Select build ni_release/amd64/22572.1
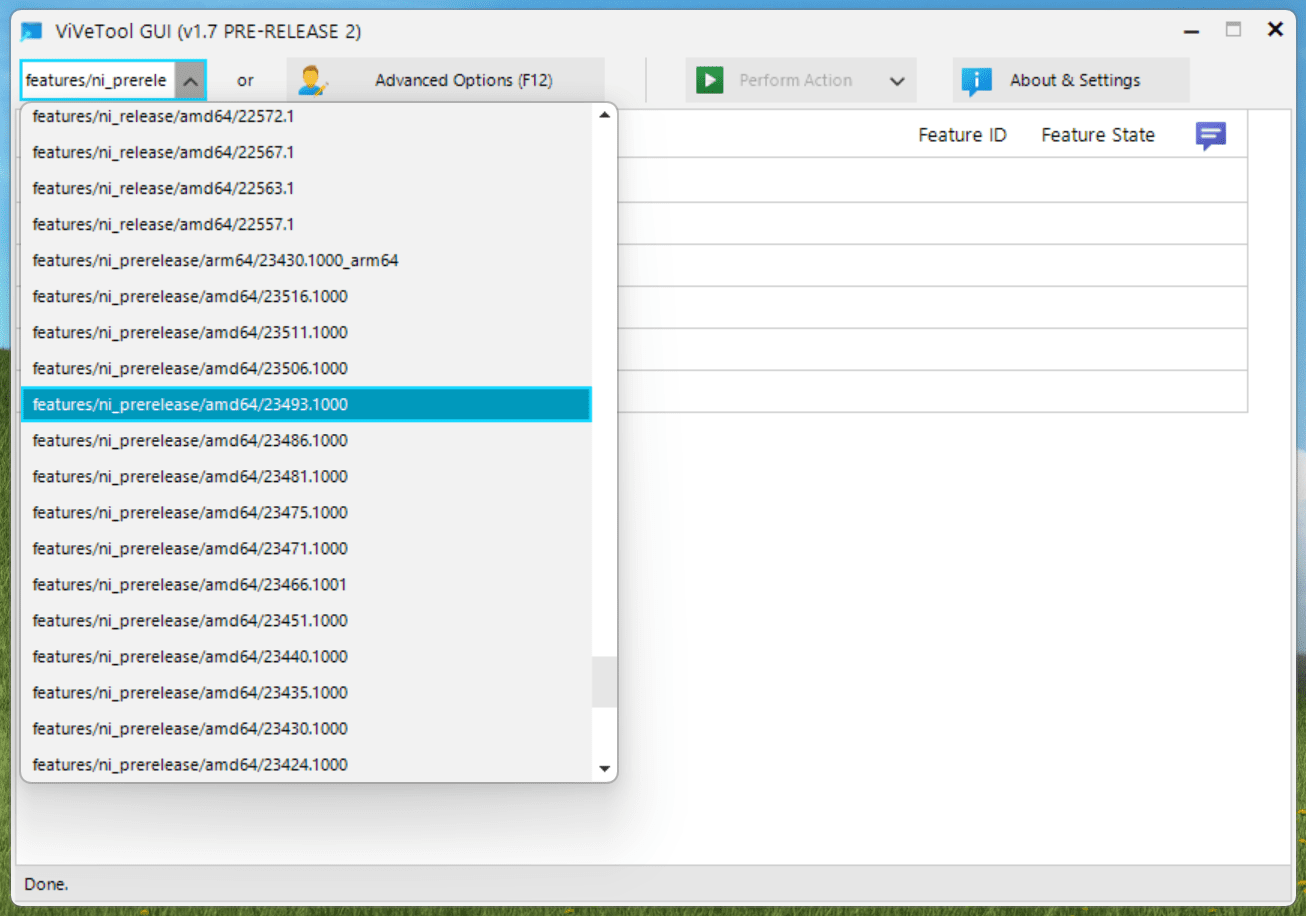This screenshot has height=916, width=1306. coord(306,116)
